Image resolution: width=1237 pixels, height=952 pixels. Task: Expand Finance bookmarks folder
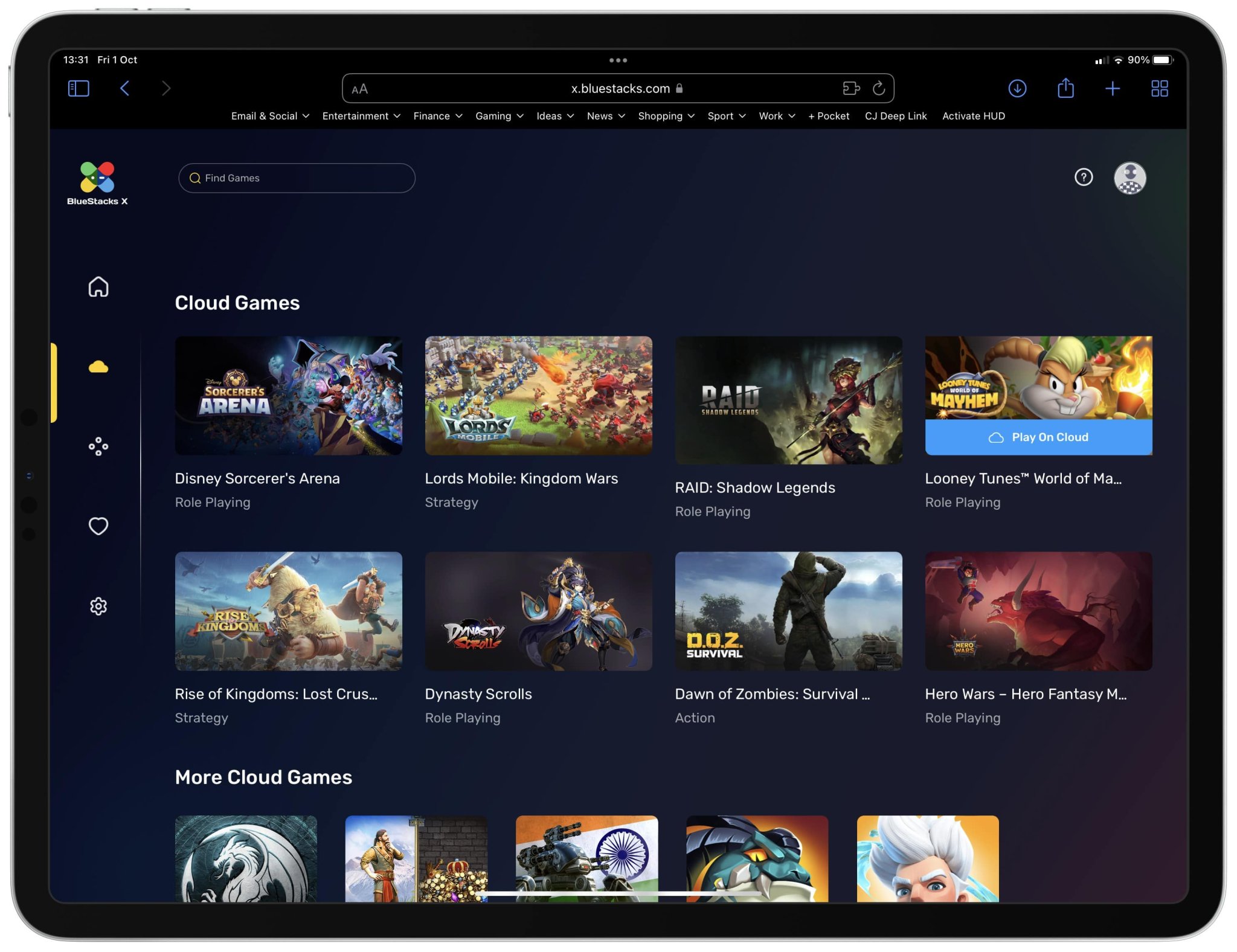(438, 116)
